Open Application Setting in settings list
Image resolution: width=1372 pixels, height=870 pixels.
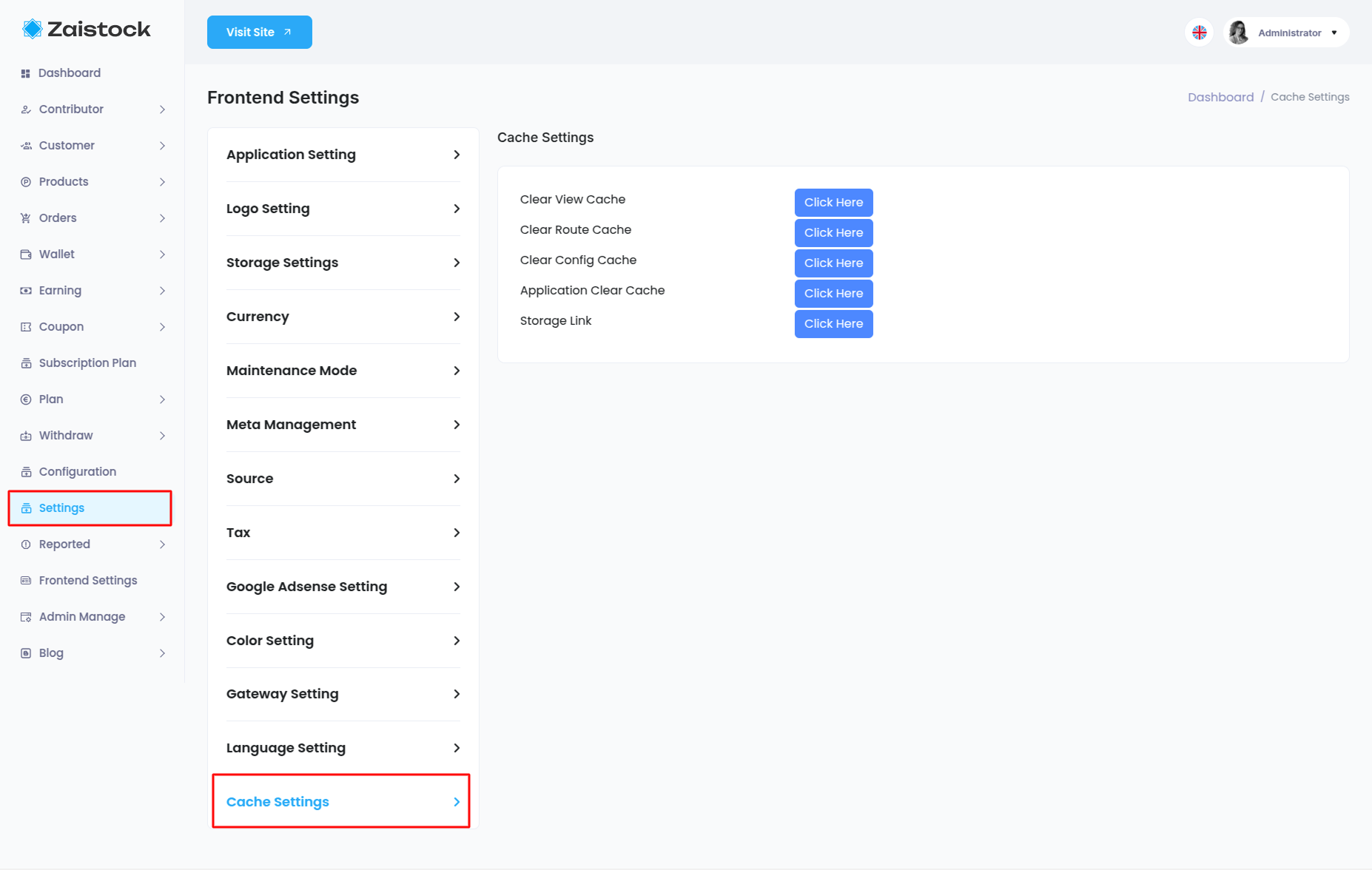coord(343,155)
